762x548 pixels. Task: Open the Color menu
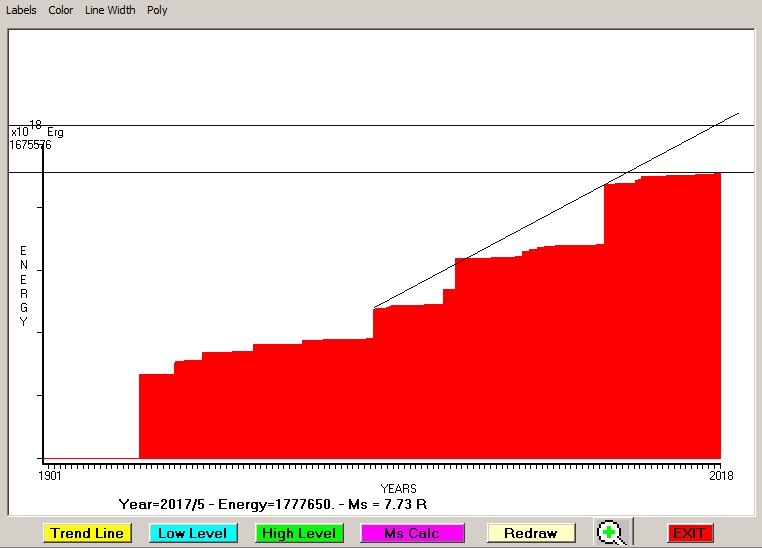click(x=61, y=10)
